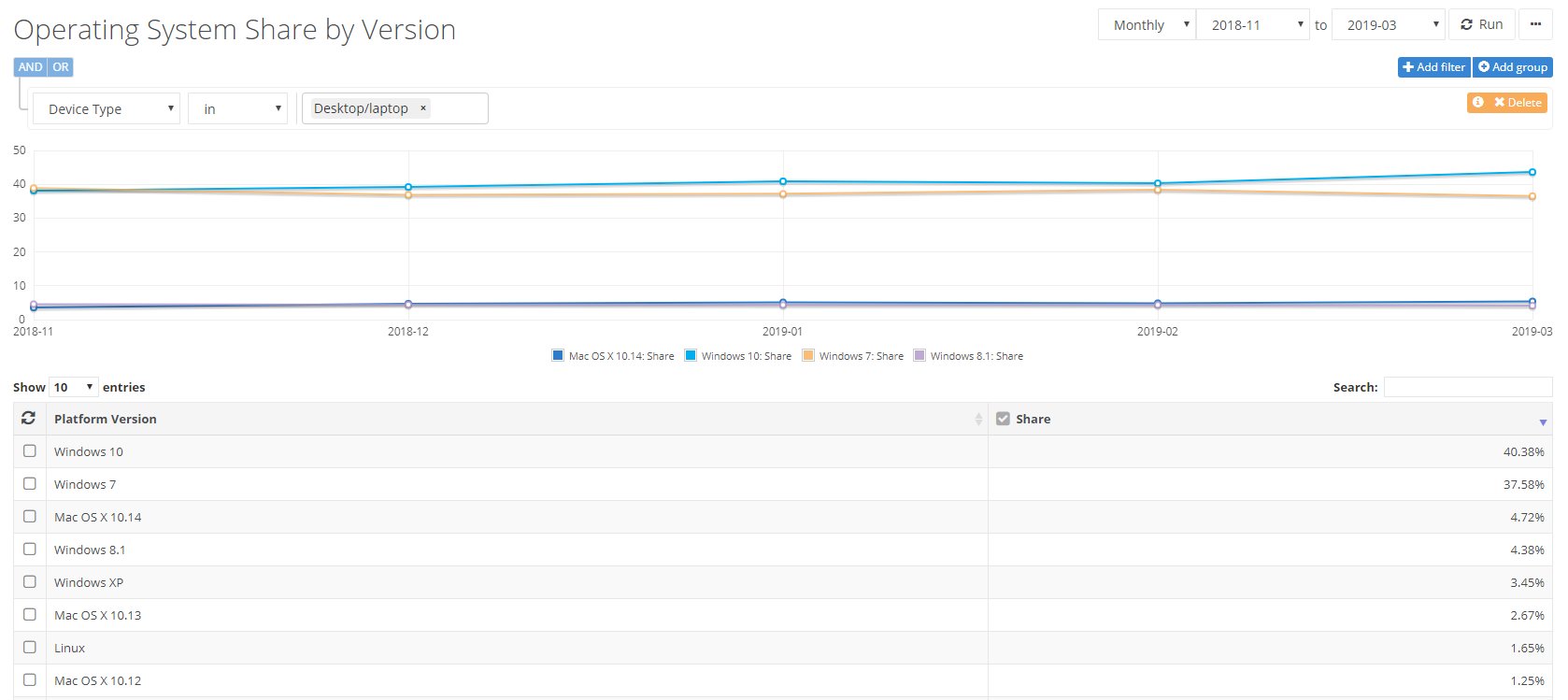Click the Share column descending sort arrow
Image resolution: width=1568 pixels, height=700 pixels.
1542,422
